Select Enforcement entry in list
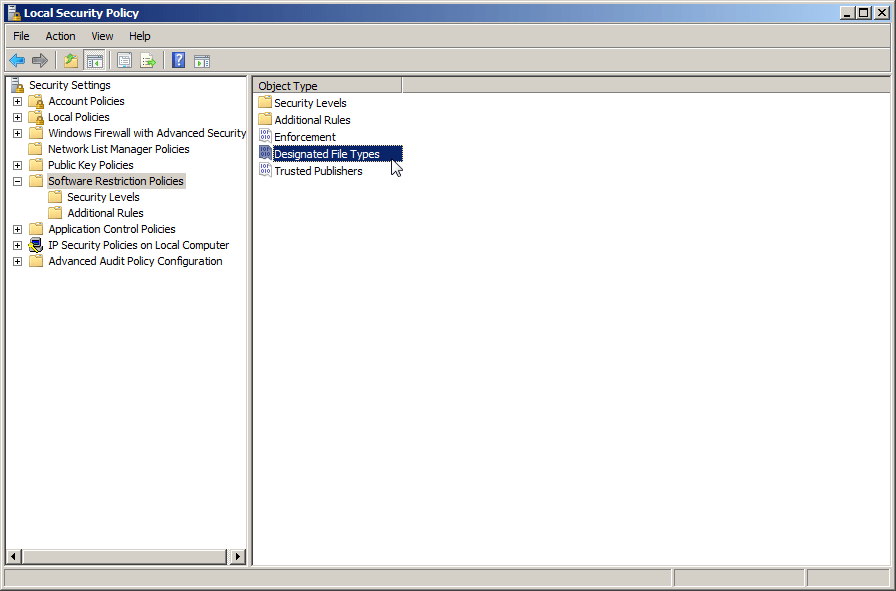This screenshot has height=591, width=896. (x=305, y=137)
